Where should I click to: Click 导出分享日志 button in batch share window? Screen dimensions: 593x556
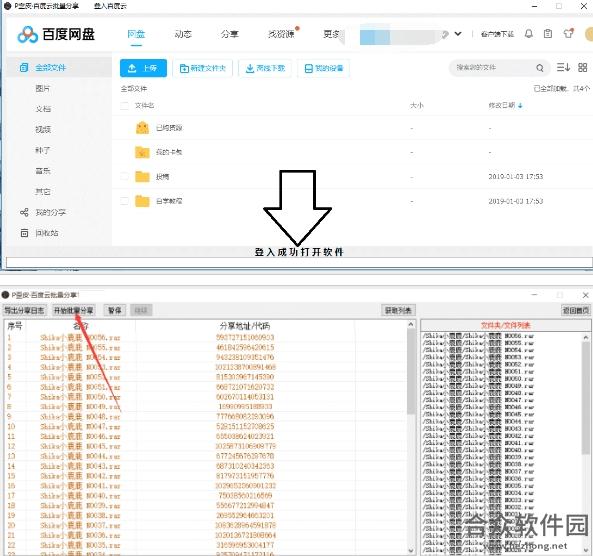24,311
